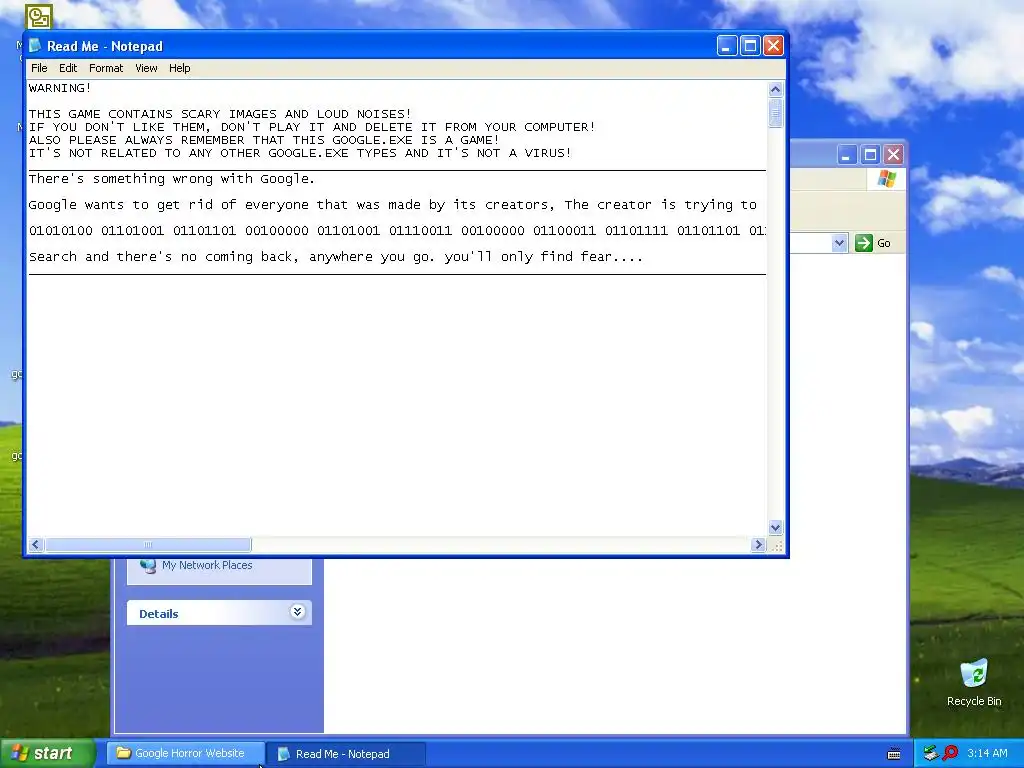Click the My Network Places icon
Viewport: 1024px width, 768px height.
[x=148, y=566]
